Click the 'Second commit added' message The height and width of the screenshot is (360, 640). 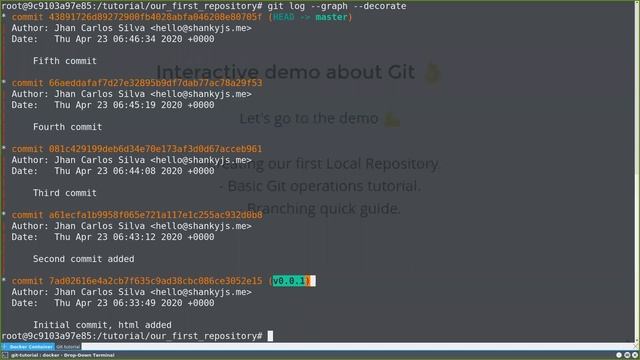[83, 259]
